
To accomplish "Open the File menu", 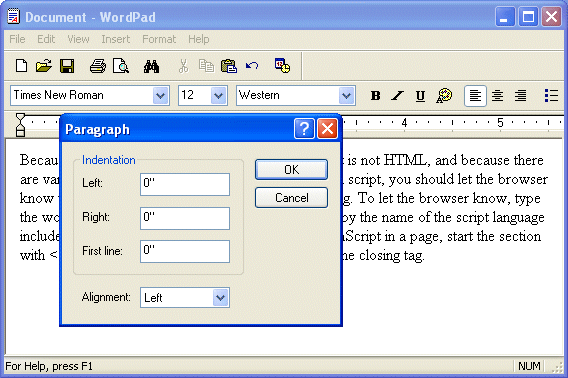I will click(x=17, y=39).
